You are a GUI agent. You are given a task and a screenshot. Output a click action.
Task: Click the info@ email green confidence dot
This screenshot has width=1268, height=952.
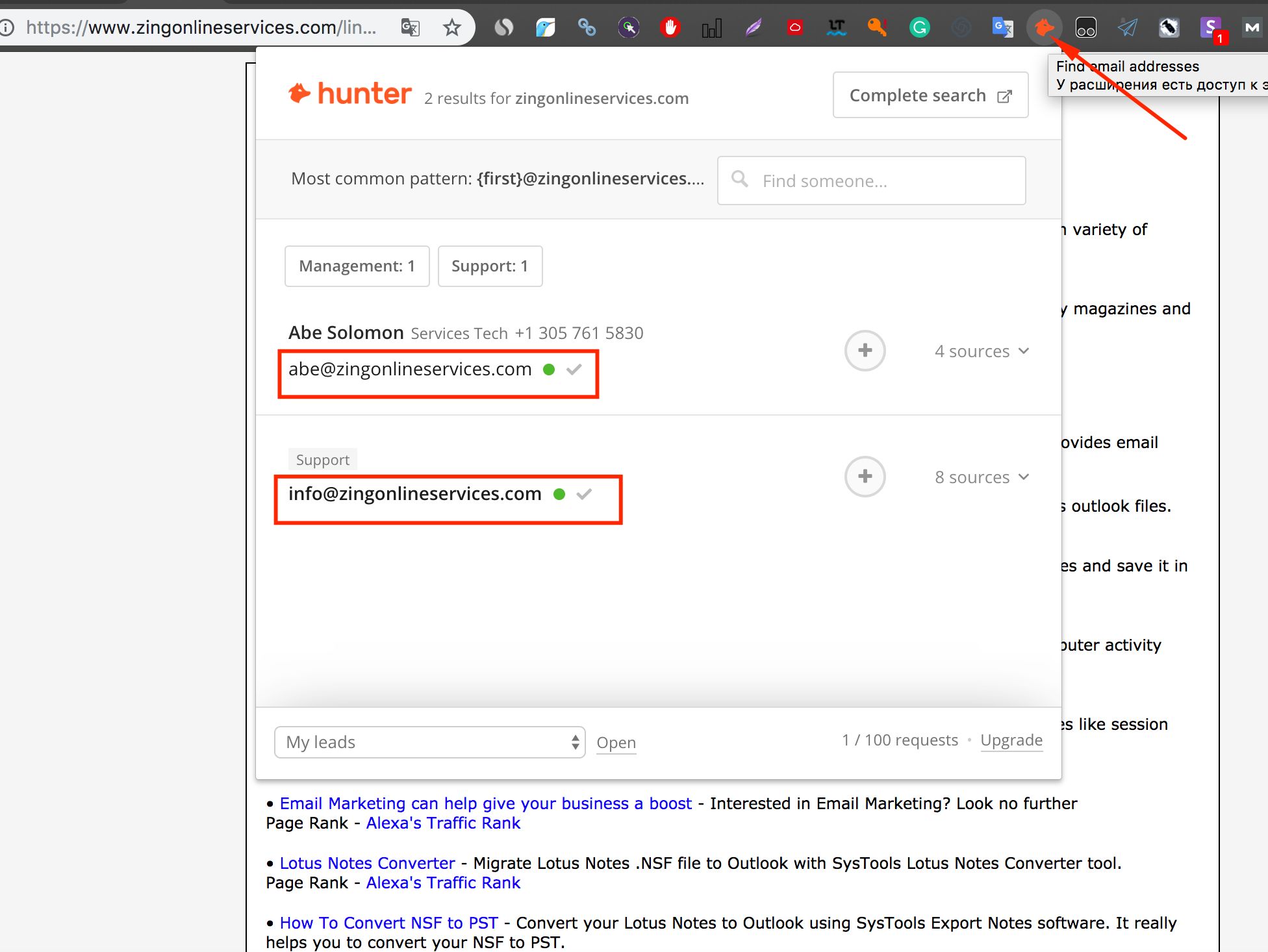pyautogui.click(x=559, y=494)
